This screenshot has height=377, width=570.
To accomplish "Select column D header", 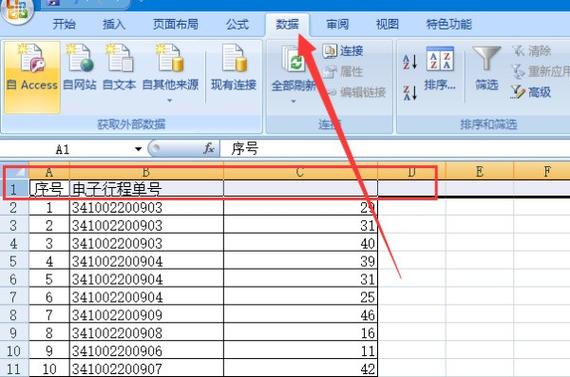I will pyautogui.click(x=412, y=172).
